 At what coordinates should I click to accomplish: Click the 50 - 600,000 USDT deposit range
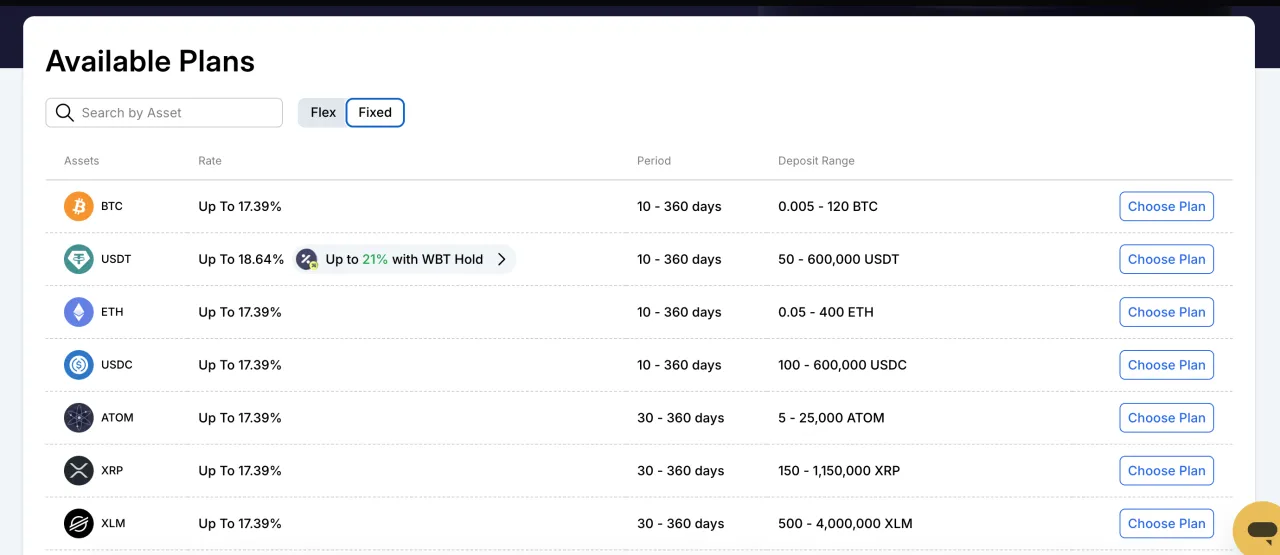coord(839,260)
